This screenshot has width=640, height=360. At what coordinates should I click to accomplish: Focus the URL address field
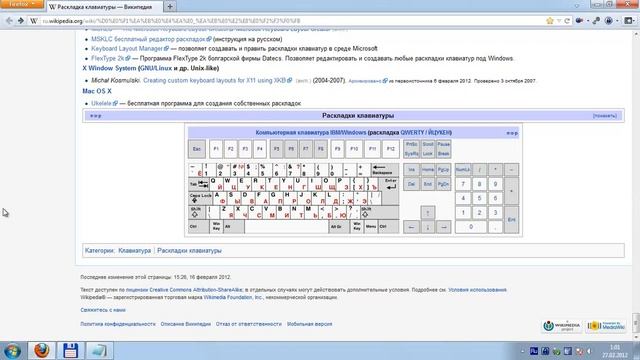pos(292,21)
